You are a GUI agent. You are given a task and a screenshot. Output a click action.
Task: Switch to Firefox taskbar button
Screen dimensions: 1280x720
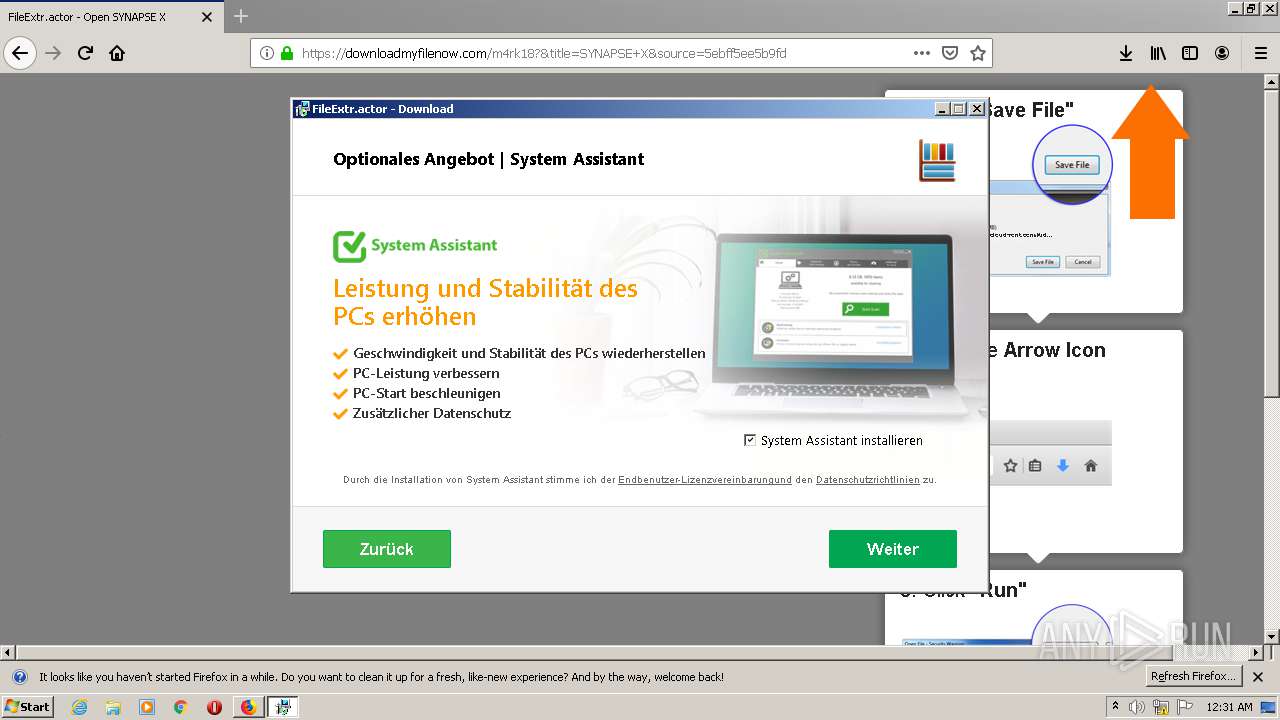coord(248,707)
